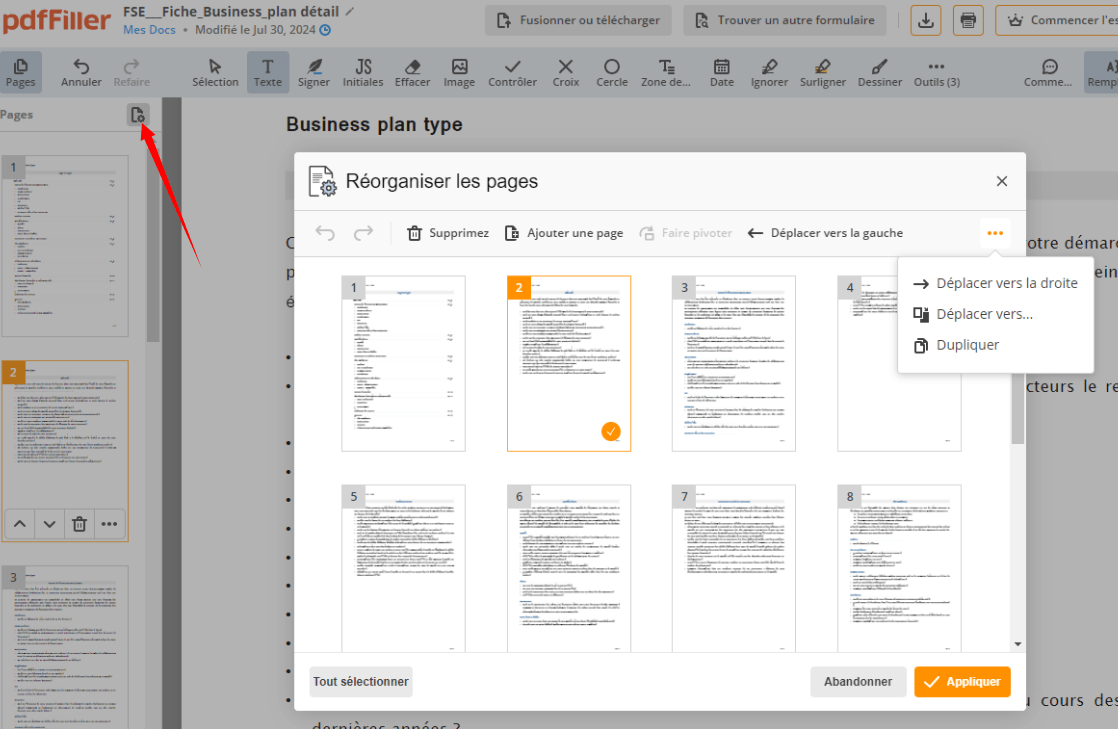Viewport: 1118px width, 729px height.
Task: Click the dialog scrollbar down arrow
Action: tap(1017, 644)
